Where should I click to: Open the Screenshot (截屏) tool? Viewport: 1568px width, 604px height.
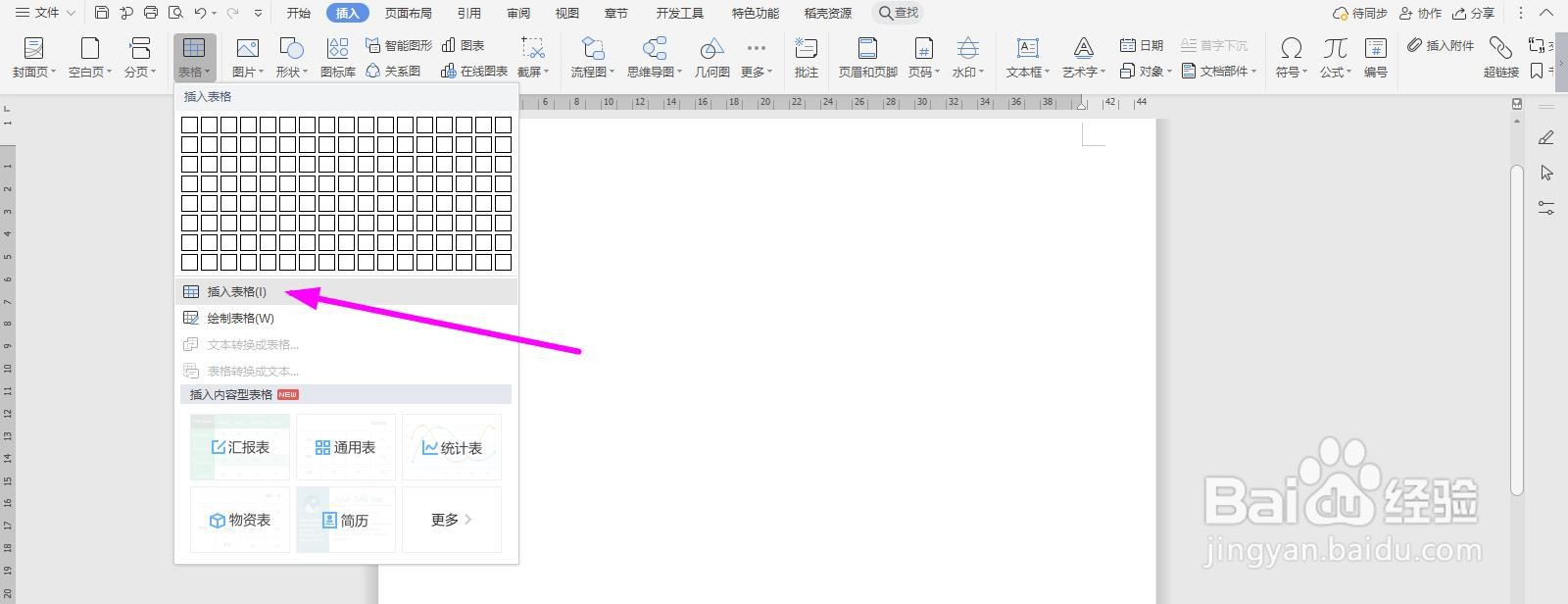click(x=533, y=58)
